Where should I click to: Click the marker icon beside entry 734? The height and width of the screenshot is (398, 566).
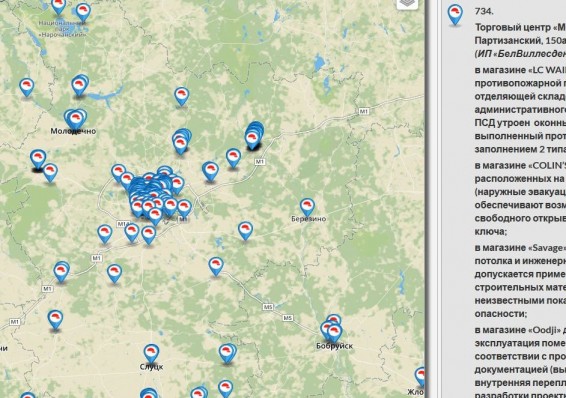[455, 15]
